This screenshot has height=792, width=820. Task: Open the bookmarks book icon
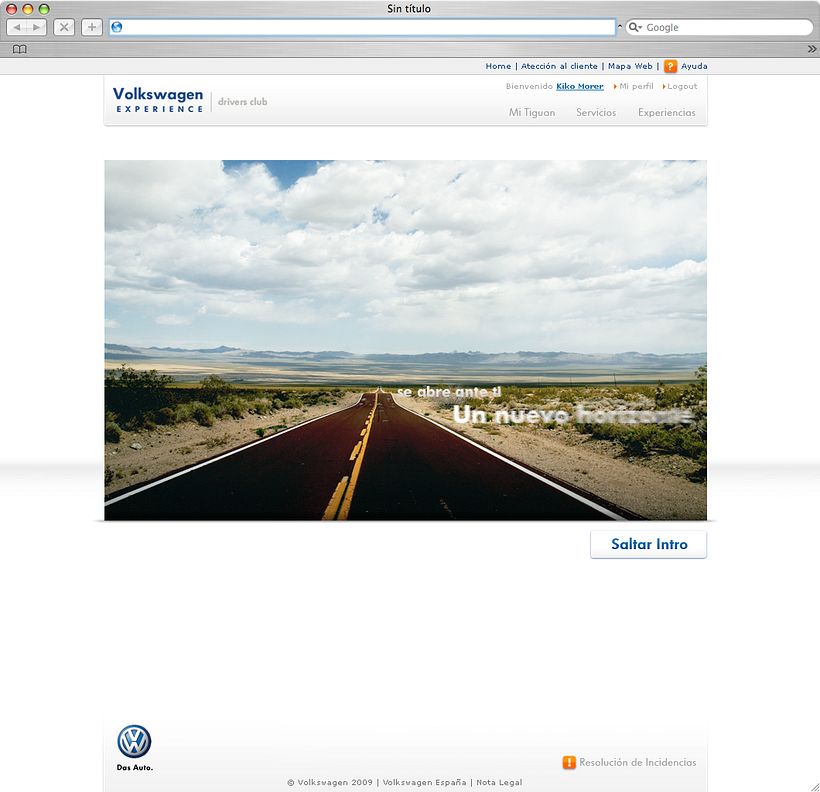pyautogui.click(x=19, y=49)
